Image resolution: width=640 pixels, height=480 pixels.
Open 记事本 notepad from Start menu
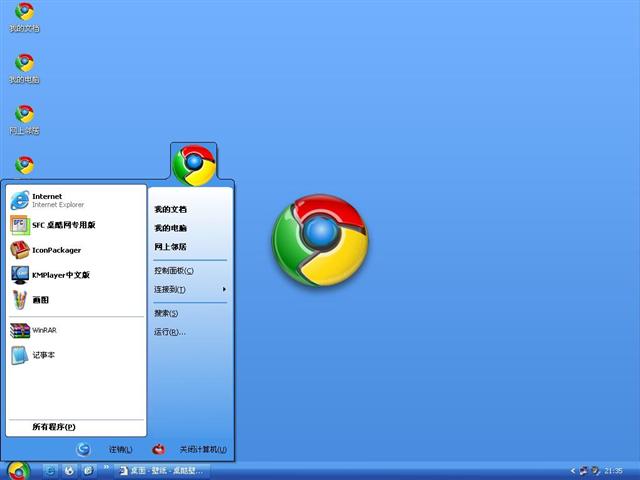77,355
